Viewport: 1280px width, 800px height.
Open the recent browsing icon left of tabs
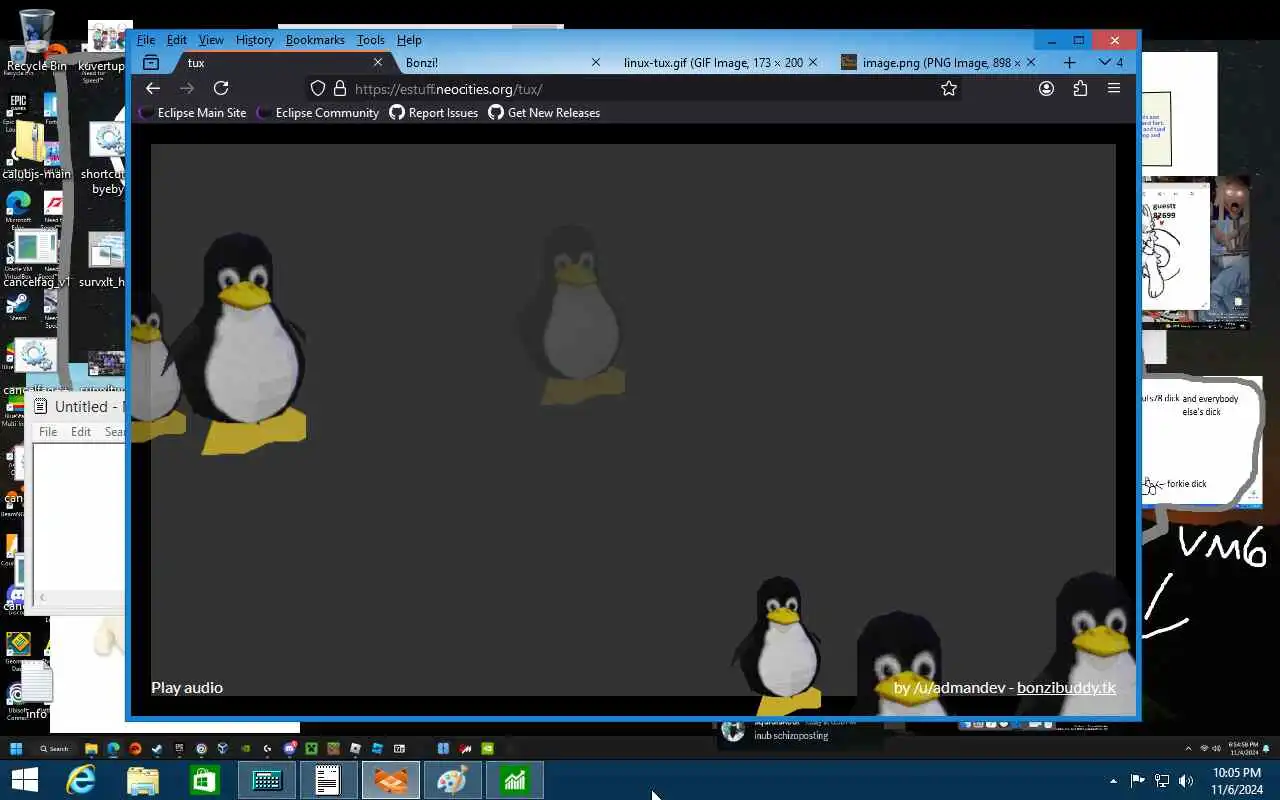151,62
